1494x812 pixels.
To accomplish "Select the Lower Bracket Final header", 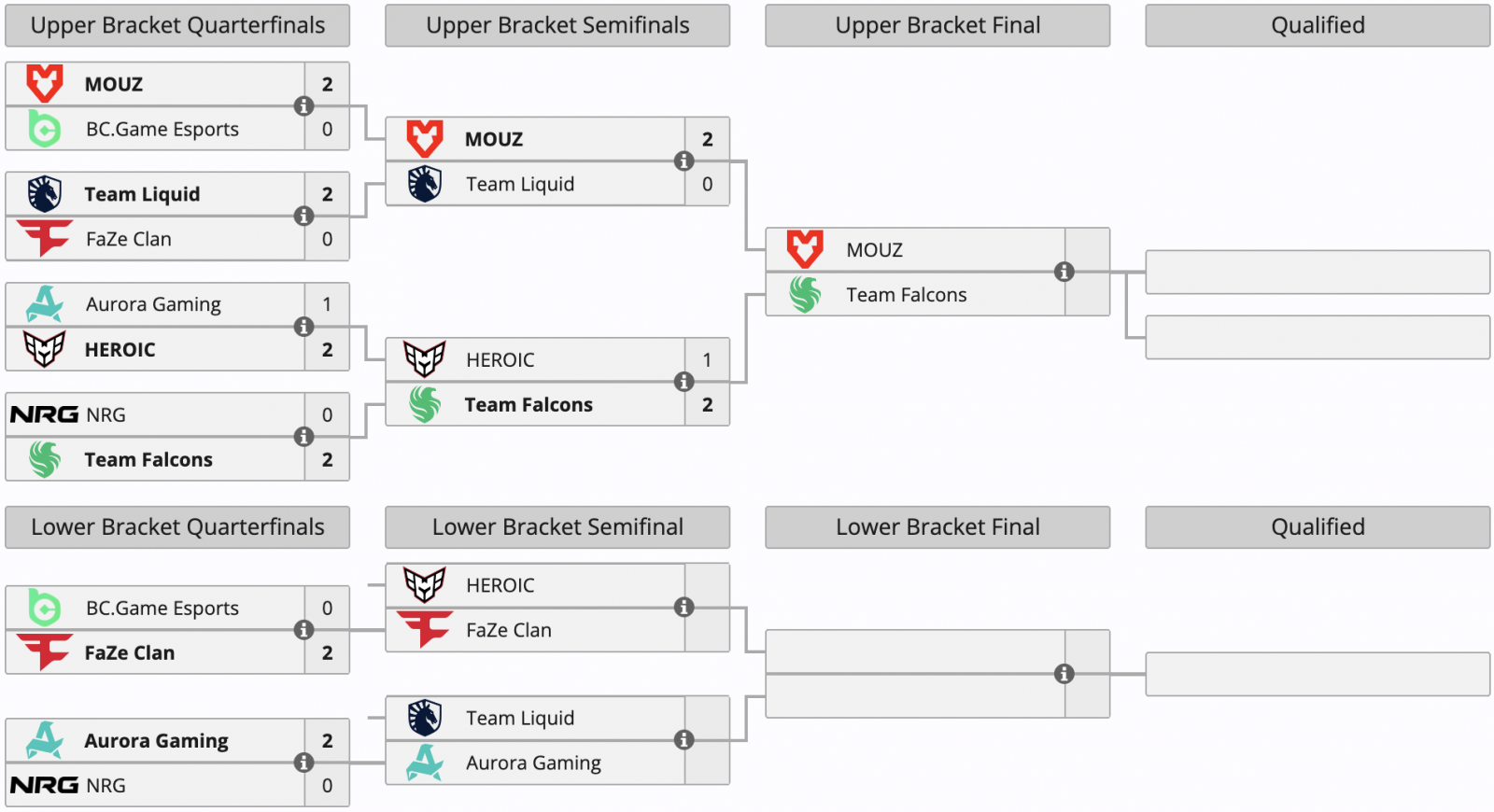I will (937, 527).
